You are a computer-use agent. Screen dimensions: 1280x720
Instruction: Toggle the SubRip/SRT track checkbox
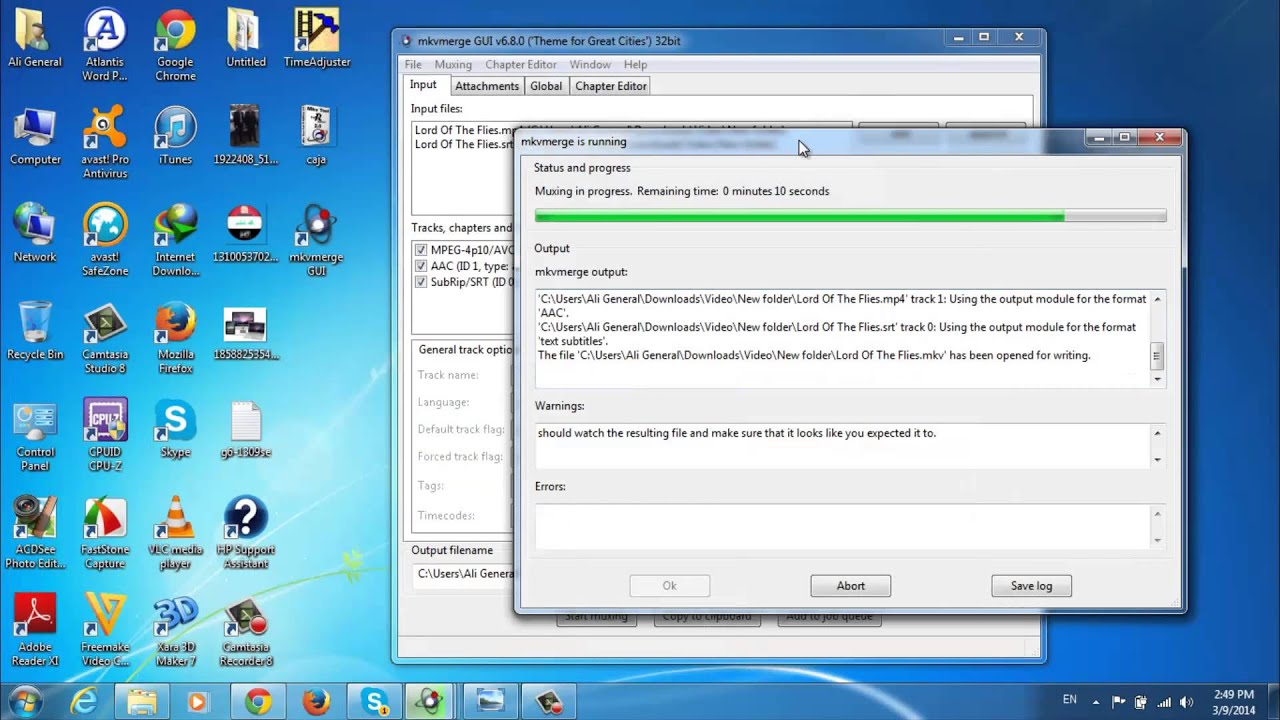[x=421, y=282]
